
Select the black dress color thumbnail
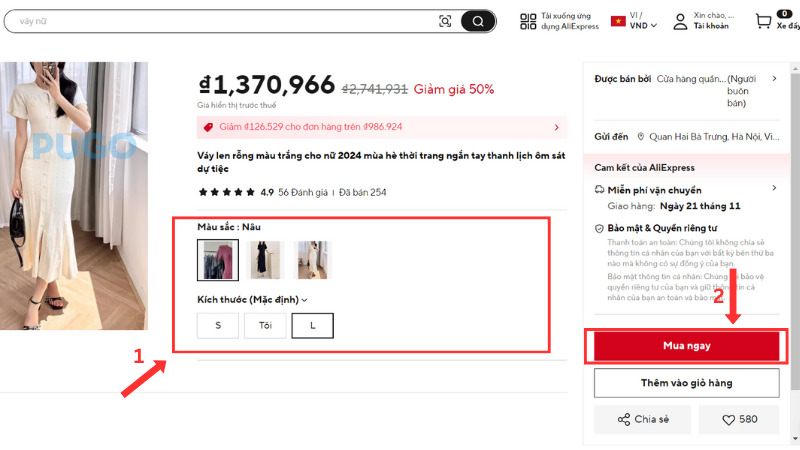click(266, 260)
